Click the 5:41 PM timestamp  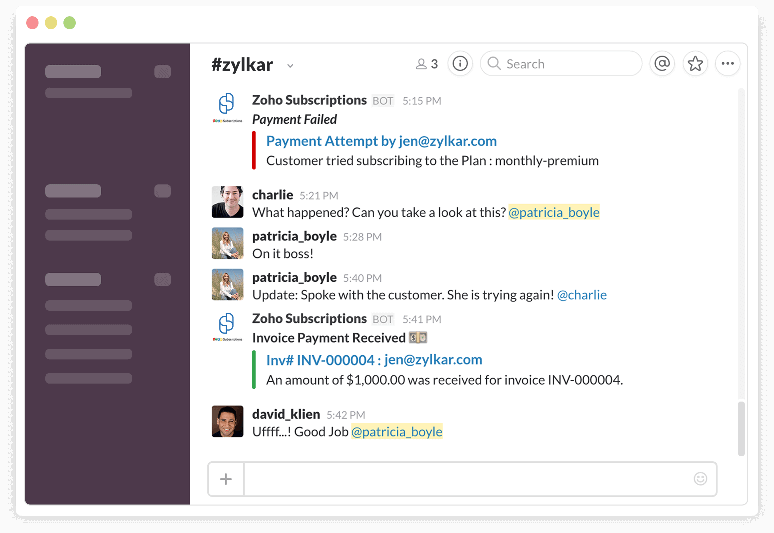(x=422, y=319)
